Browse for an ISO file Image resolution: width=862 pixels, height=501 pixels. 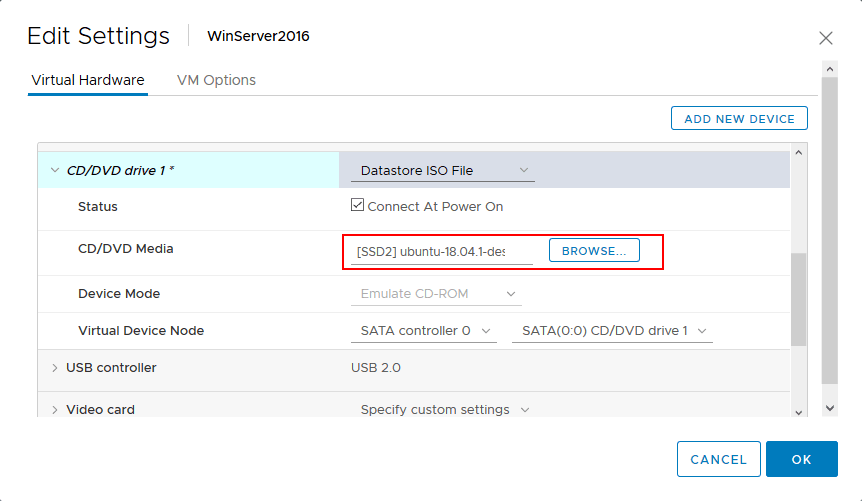[x=594, y=251]
